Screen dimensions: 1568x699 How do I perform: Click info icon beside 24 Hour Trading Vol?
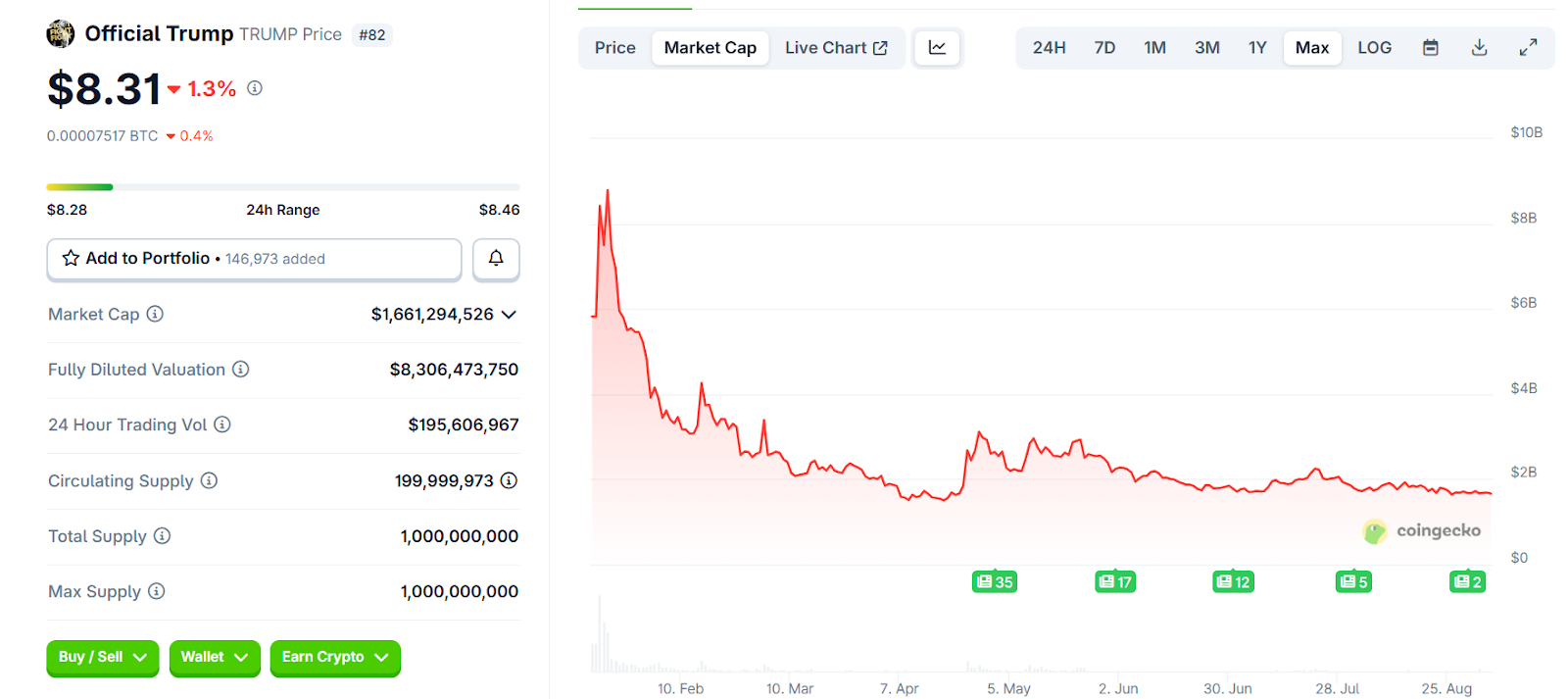tap(222, 424)
